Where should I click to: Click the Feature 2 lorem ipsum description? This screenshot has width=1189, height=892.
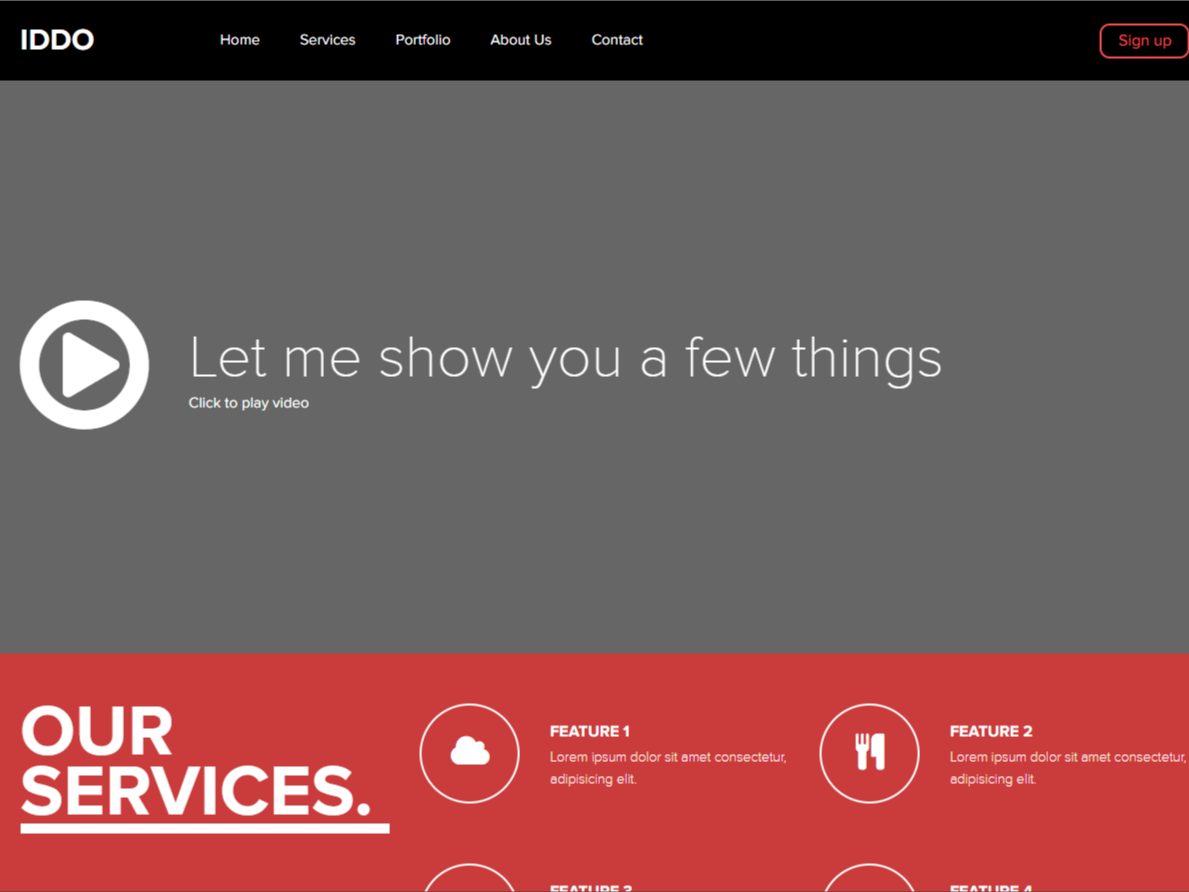(x=1068, y=768)
